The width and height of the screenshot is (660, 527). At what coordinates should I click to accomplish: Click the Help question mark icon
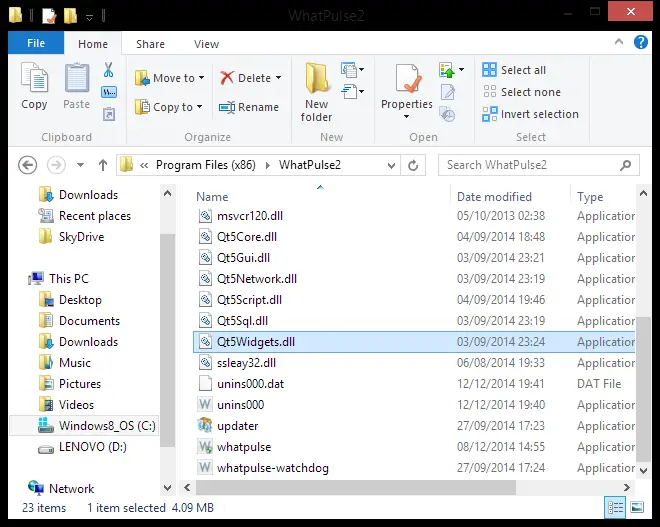[x=641, y=42]
